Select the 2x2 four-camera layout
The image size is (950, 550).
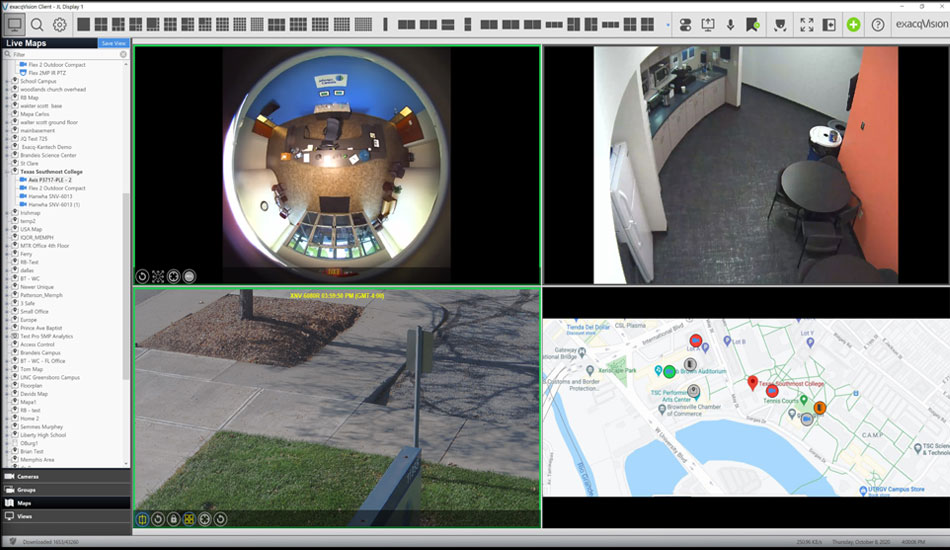(x=101, y=24)
